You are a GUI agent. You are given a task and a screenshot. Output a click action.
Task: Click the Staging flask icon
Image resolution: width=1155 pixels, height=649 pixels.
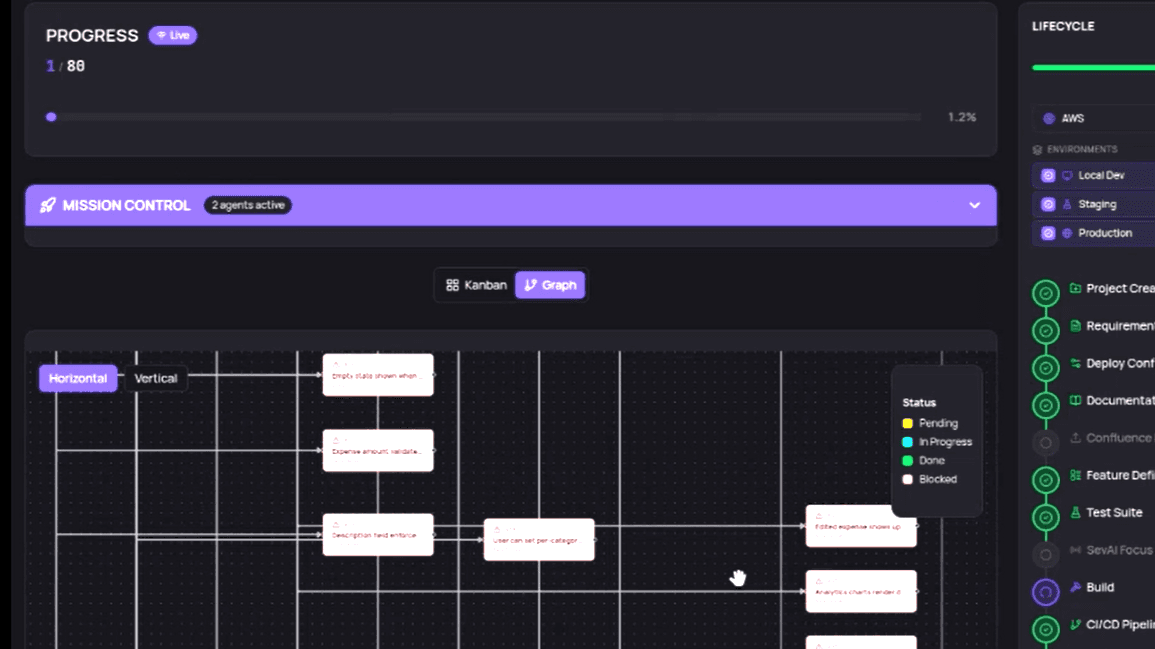coord(1067,205)
